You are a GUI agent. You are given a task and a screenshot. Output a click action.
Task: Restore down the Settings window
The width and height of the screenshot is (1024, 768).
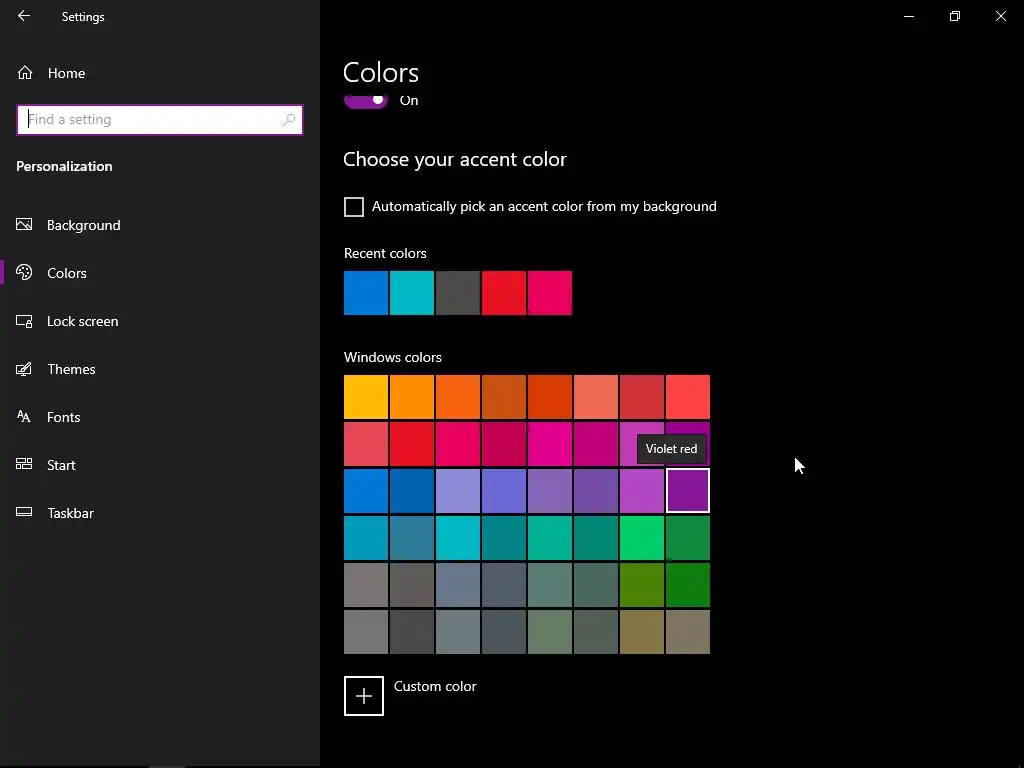pos(955,16)
